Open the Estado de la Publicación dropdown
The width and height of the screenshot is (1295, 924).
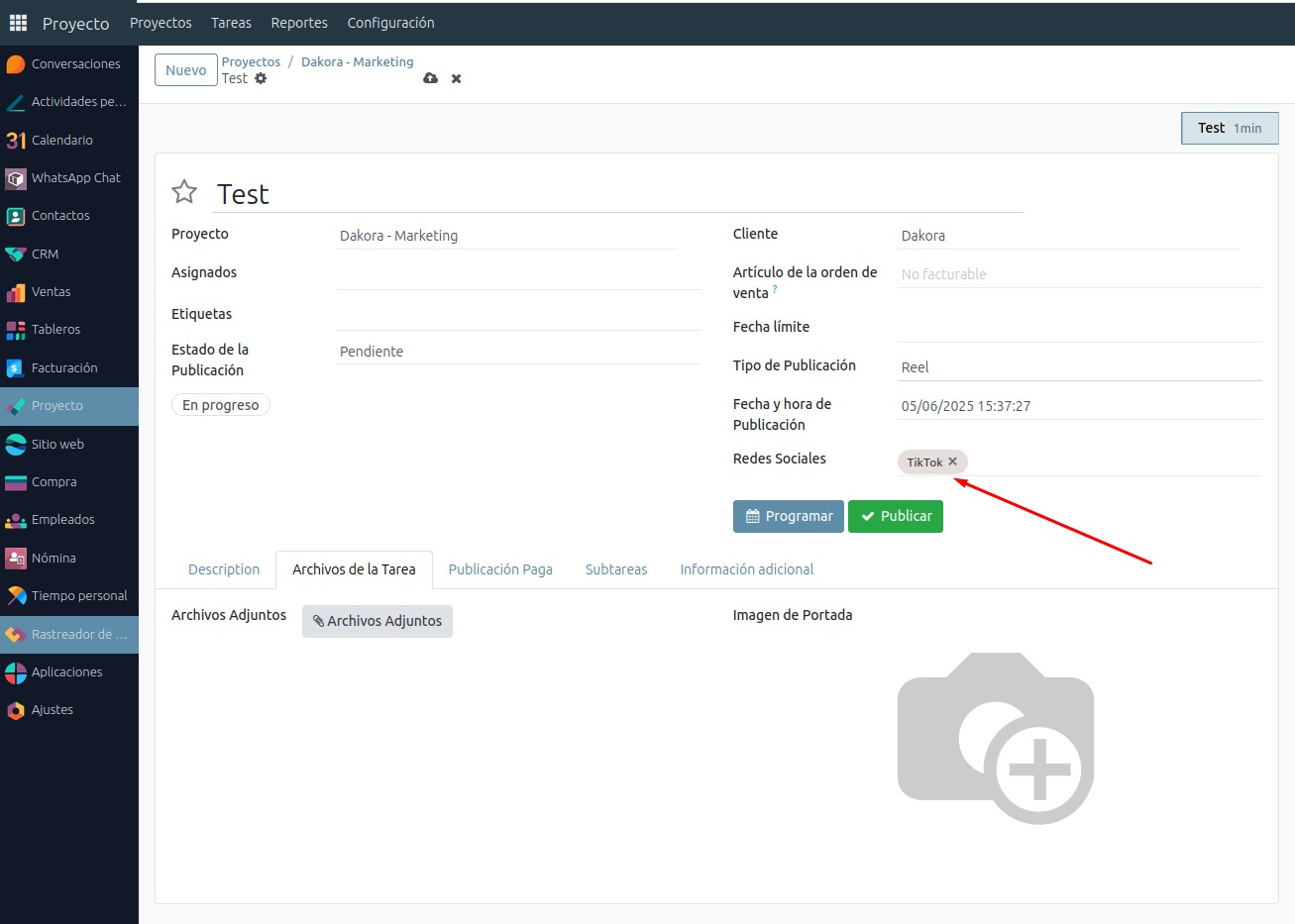[x=517, y=352]
